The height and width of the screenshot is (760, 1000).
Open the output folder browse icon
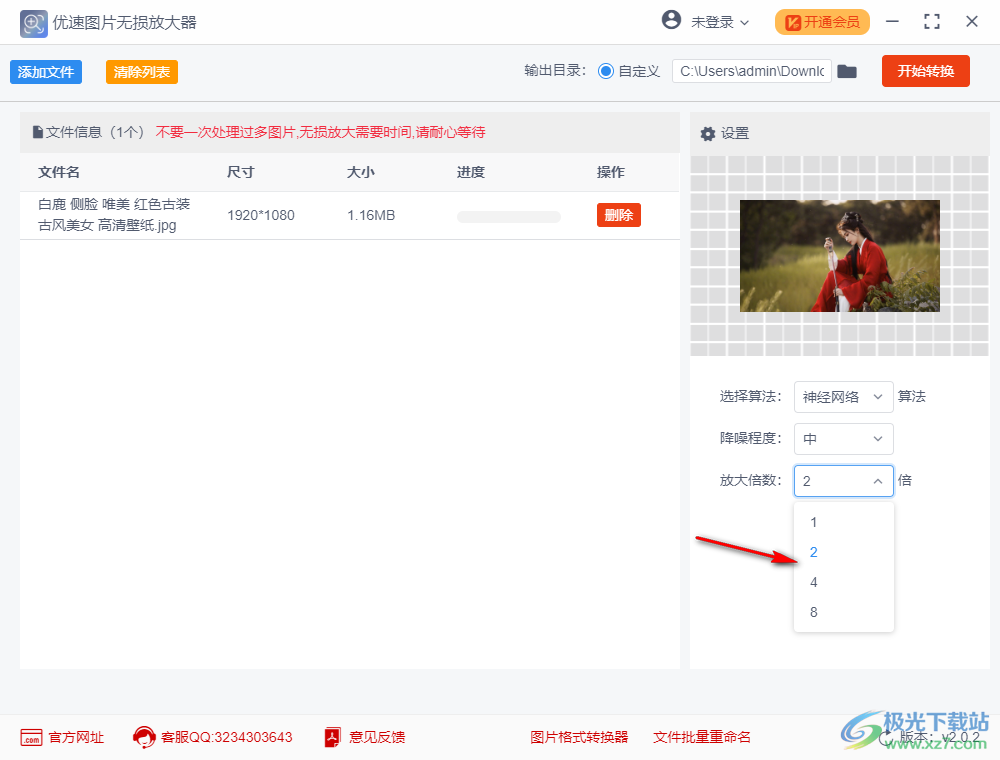847,71
